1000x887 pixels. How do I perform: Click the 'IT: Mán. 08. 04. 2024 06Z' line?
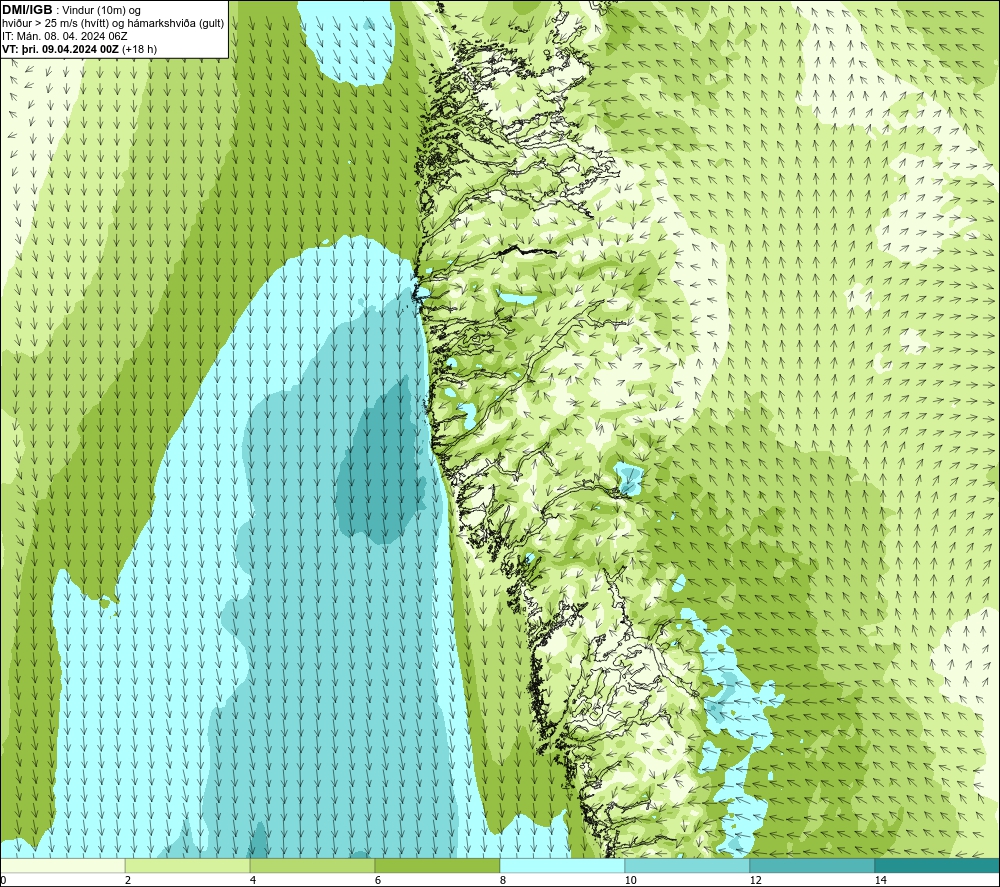(x=64, y=36)
